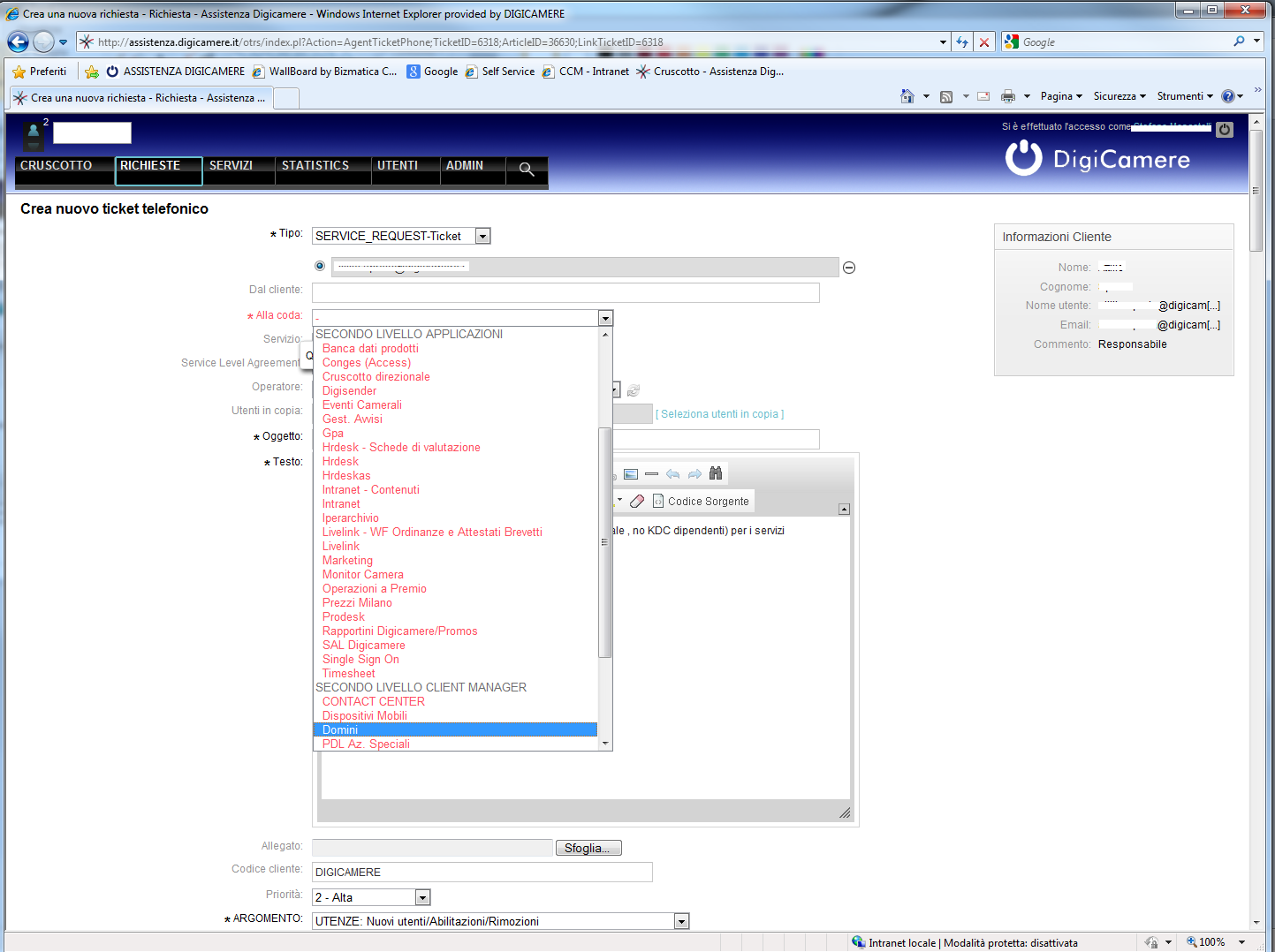Image resolution: width=1275 pixels, height=952 pixels.
Task: Open the address bar history dropdown arrow
Action: [x=944, y=42]
